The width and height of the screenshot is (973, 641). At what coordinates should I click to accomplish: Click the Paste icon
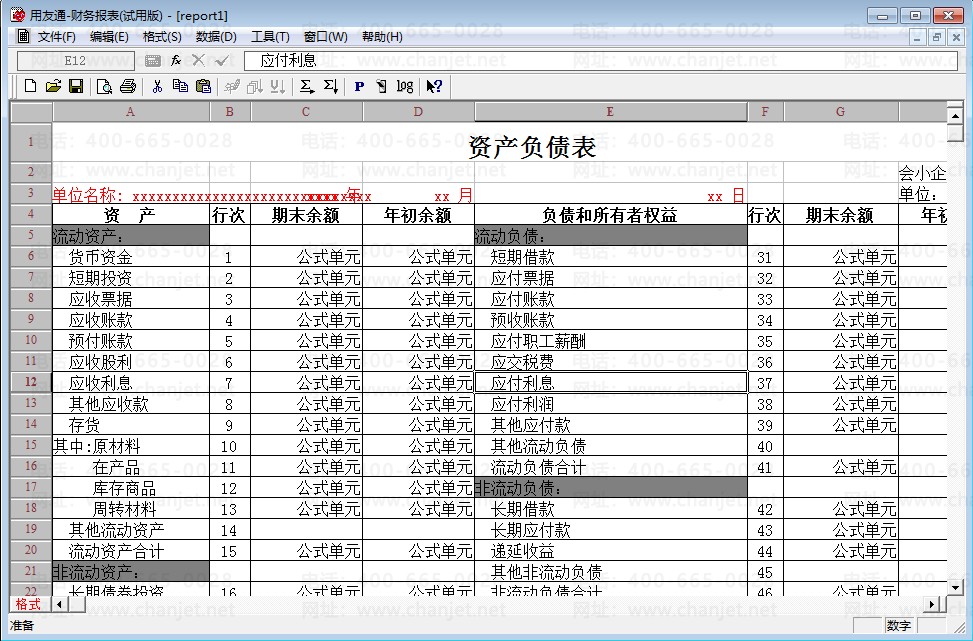[x=203, y=86]
